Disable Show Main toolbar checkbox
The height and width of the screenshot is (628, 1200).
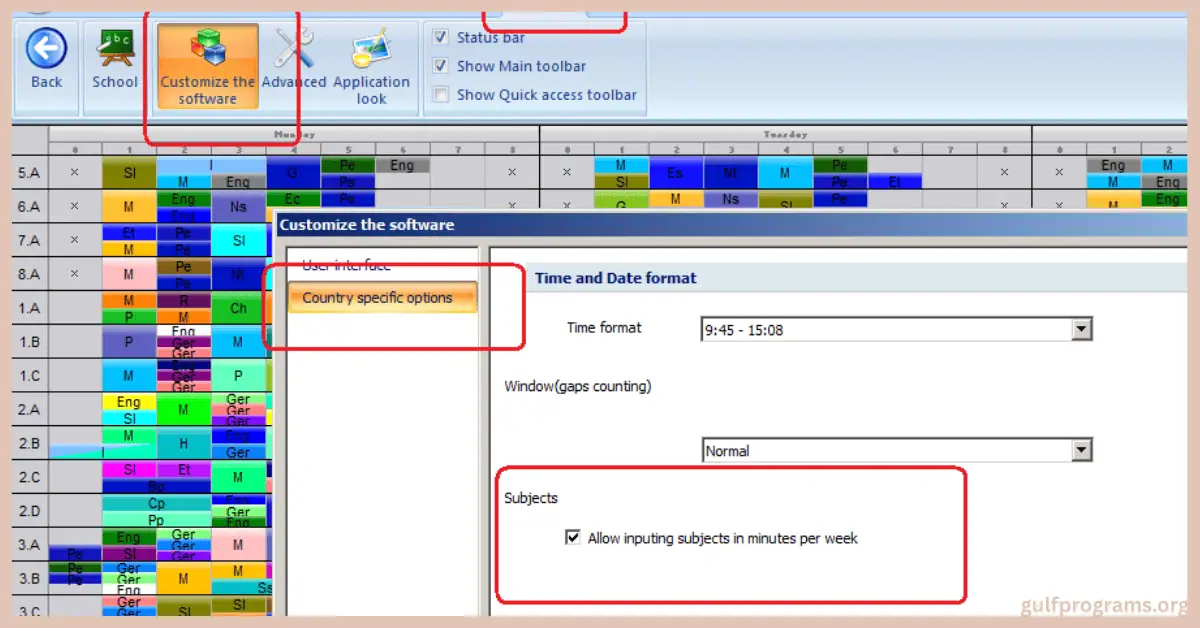point(440,66)
